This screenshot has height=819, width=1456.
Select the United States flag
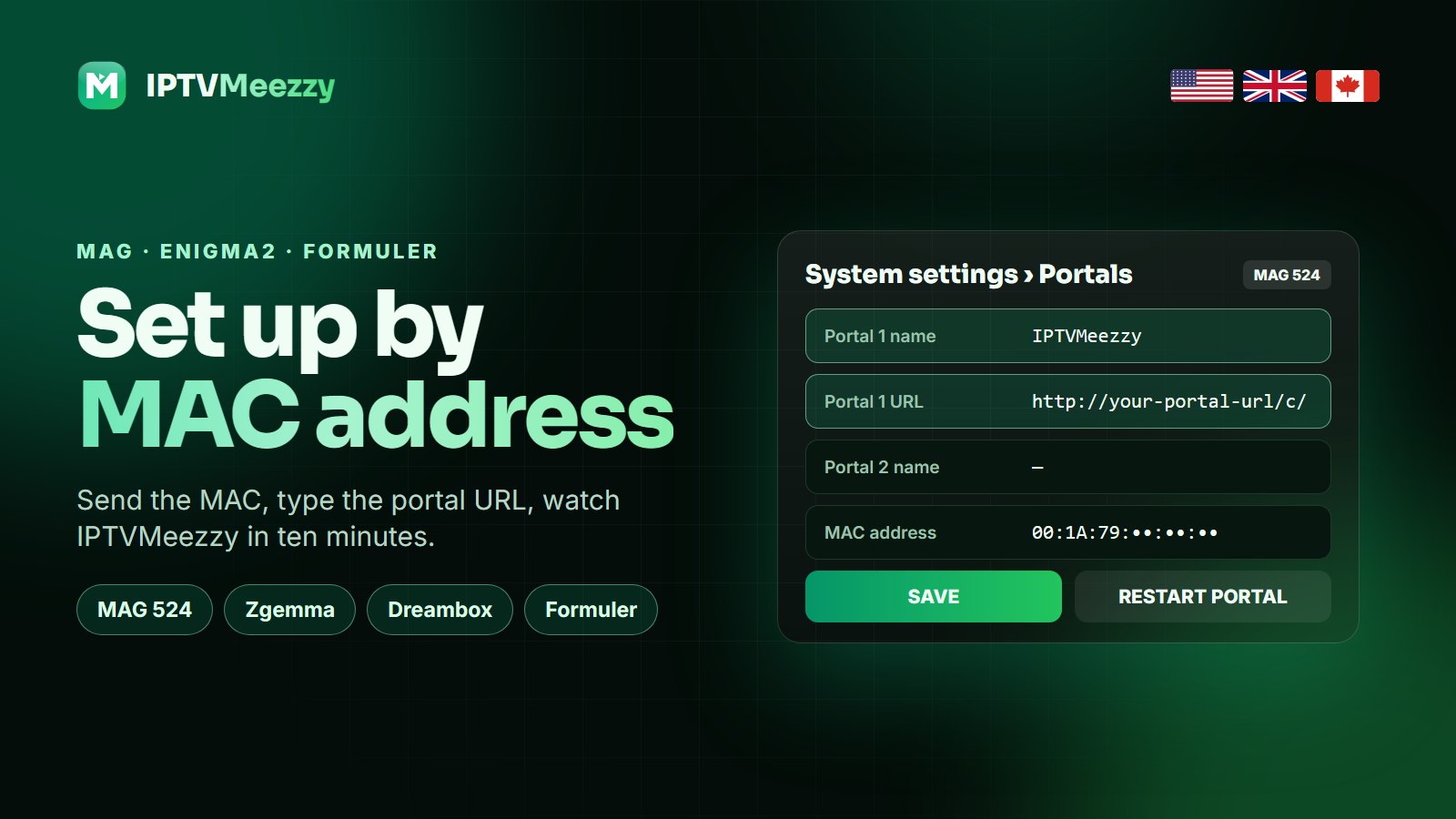(1201, 86)
